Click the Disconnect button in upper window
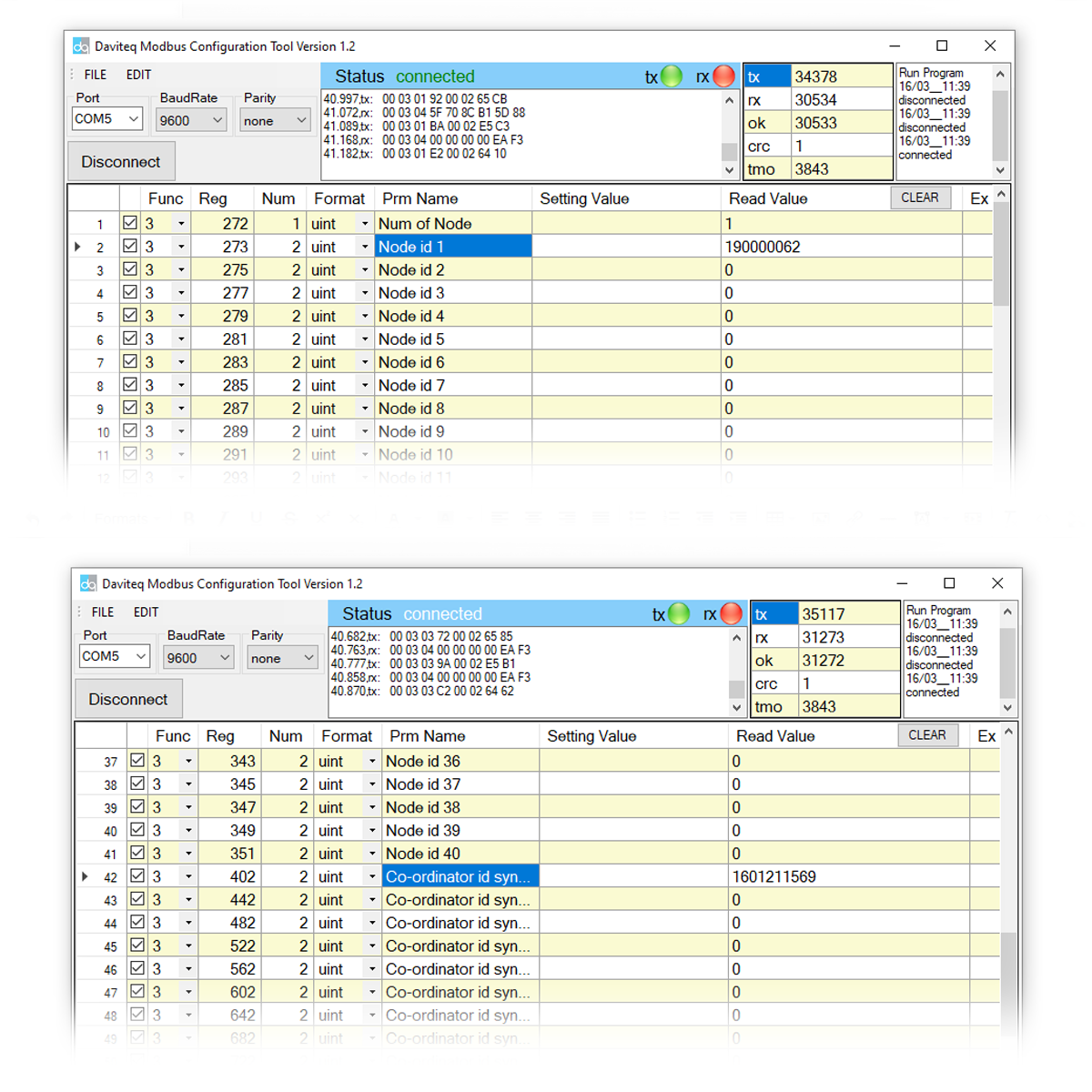Viewport: 1092px width, 1092px height. coord(121,162)
